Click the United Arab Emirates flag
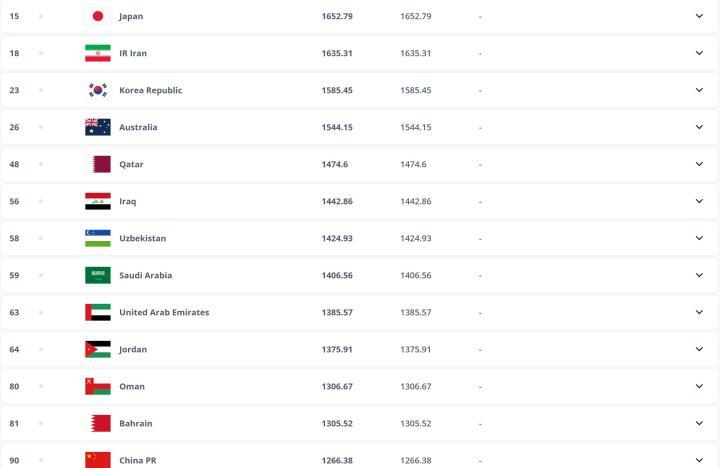The width and height of the screenshot is (720, 468). pyautogui.click(x=98, y=312)
